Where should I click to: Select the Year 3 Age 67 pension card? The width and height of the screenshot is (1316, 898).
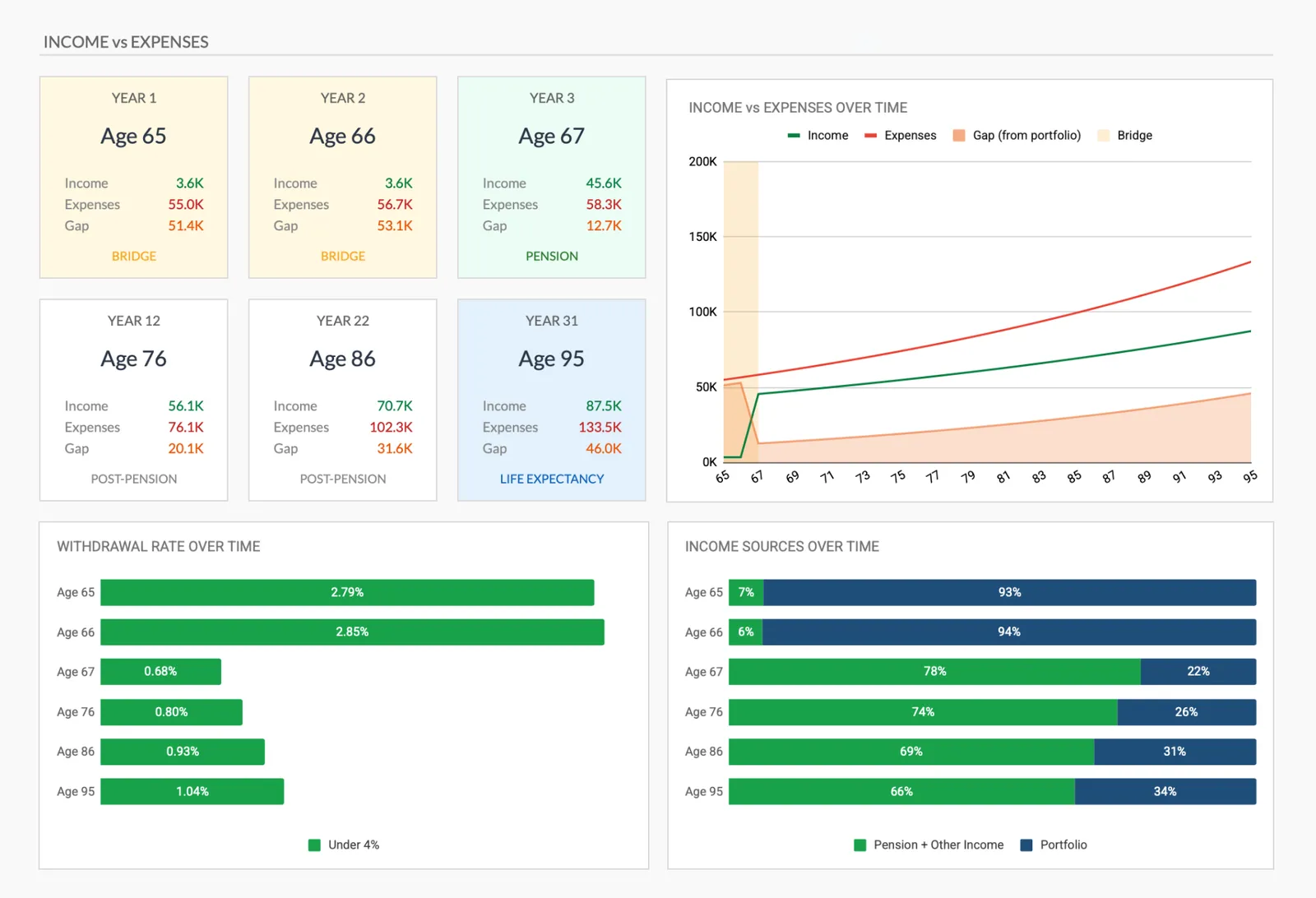pos(551,177)
